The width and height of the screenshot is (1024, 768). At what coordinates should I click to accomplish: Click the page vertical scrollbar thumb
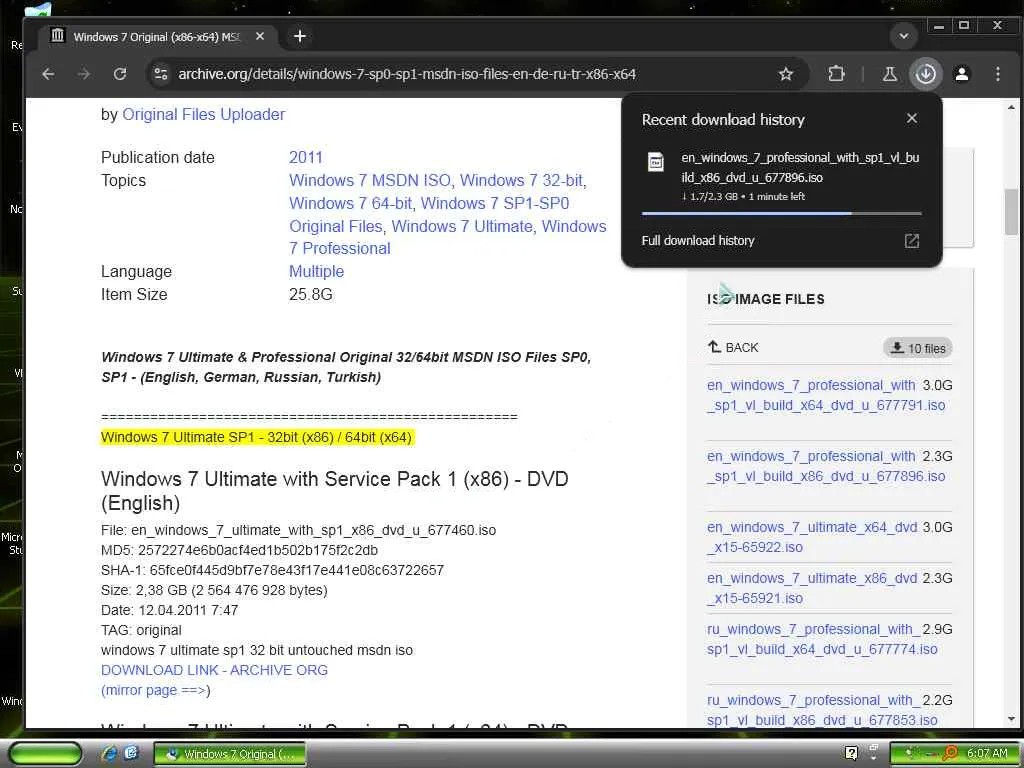[1011, 212]
